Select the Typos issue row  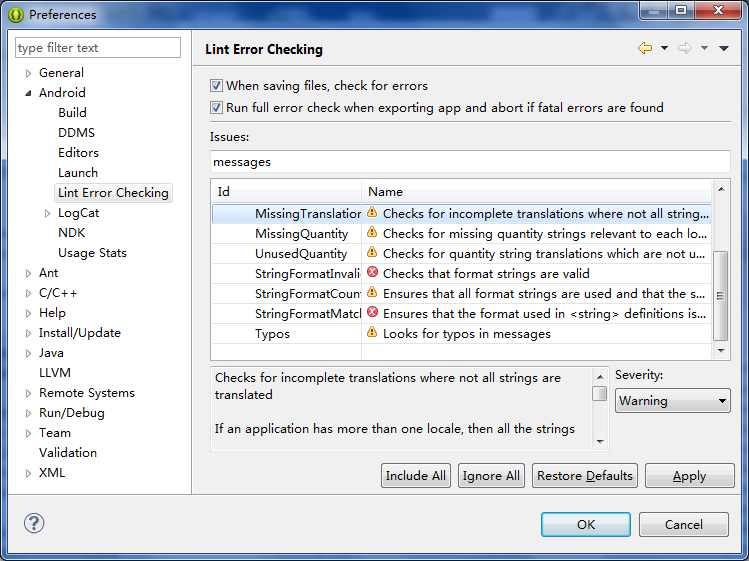click(461, 334)
